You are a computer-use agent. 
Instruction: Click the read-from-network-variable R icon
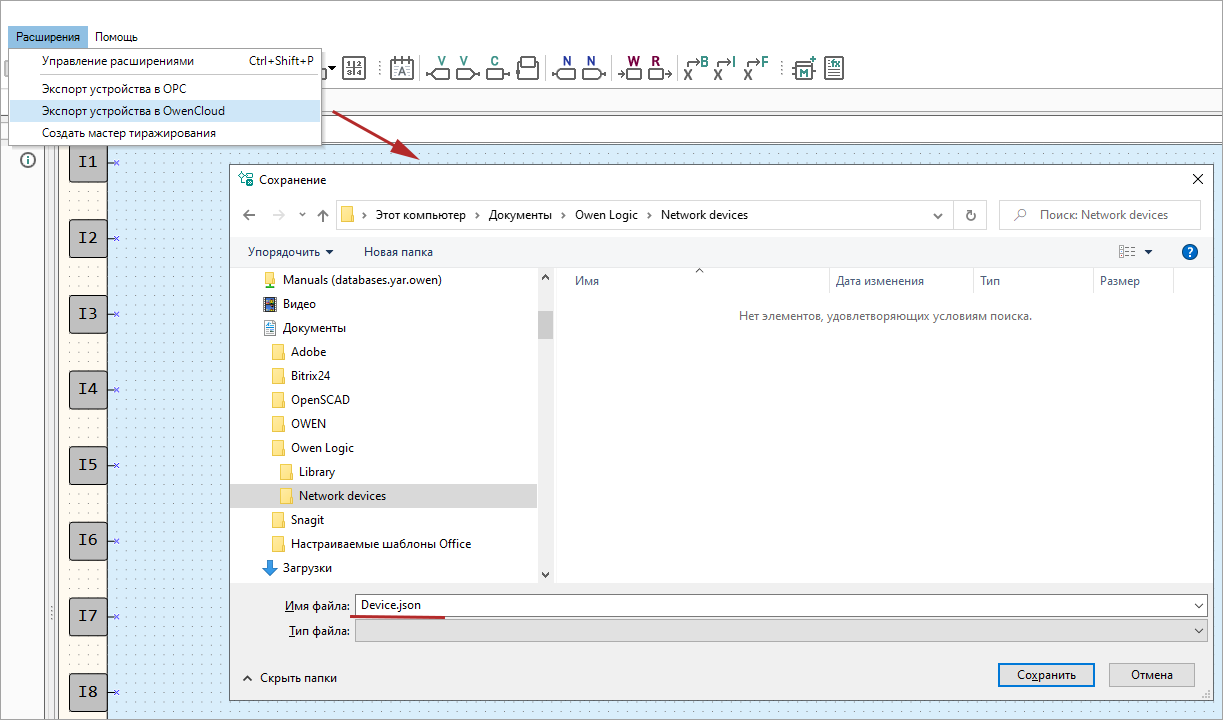(x=656, y=68)
